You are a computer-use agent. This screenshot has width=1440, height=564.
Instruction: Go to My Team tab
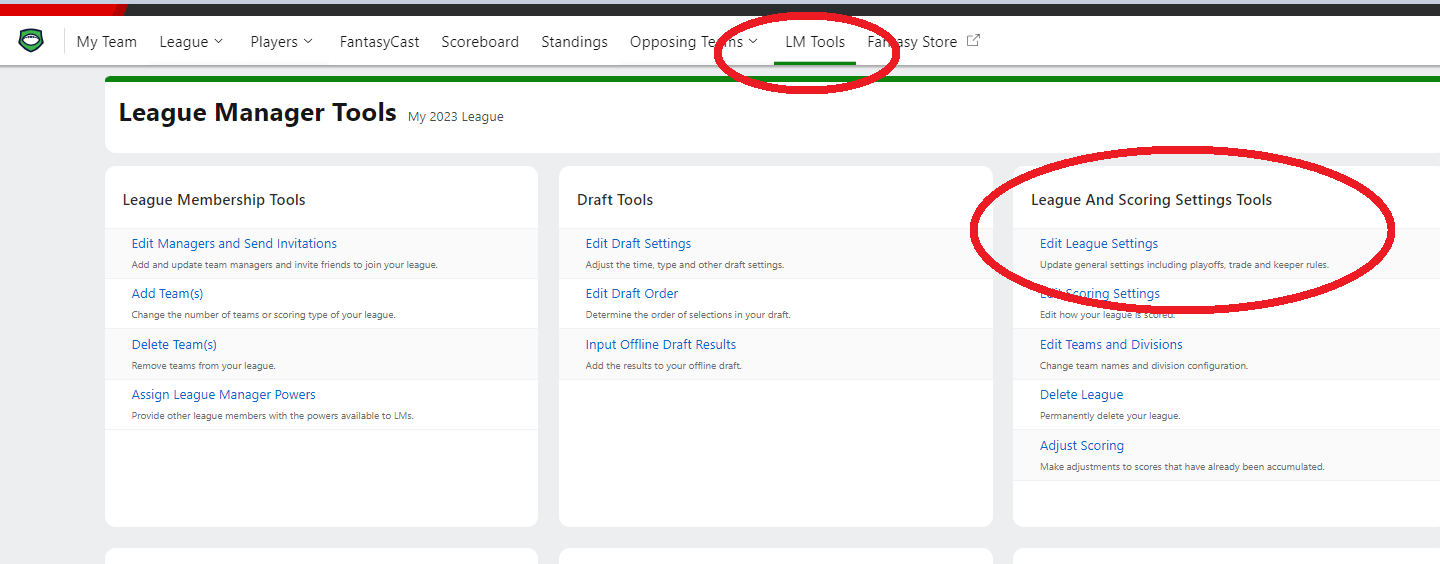(107, 42)
